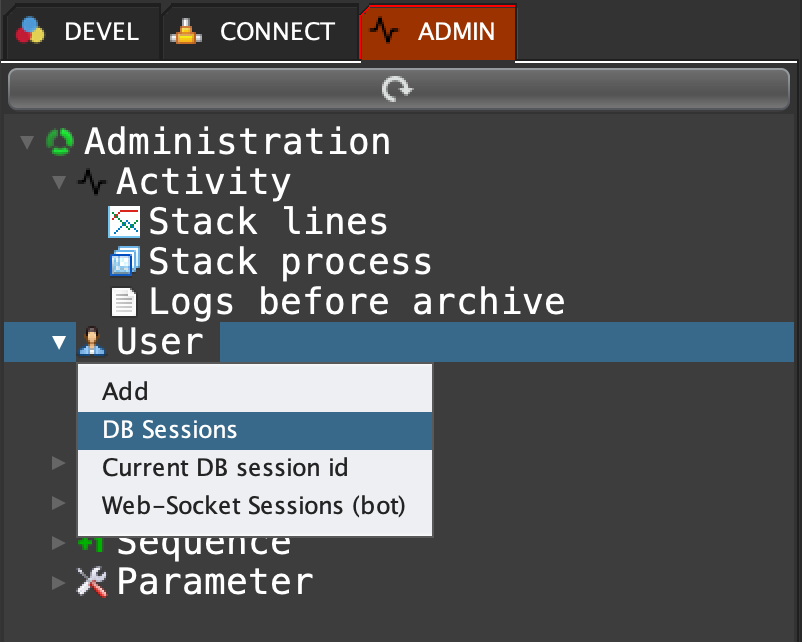Screen dimensions: 802x642
Task: Collapse the Administration tree node
Action: click(x=25, y=143)
